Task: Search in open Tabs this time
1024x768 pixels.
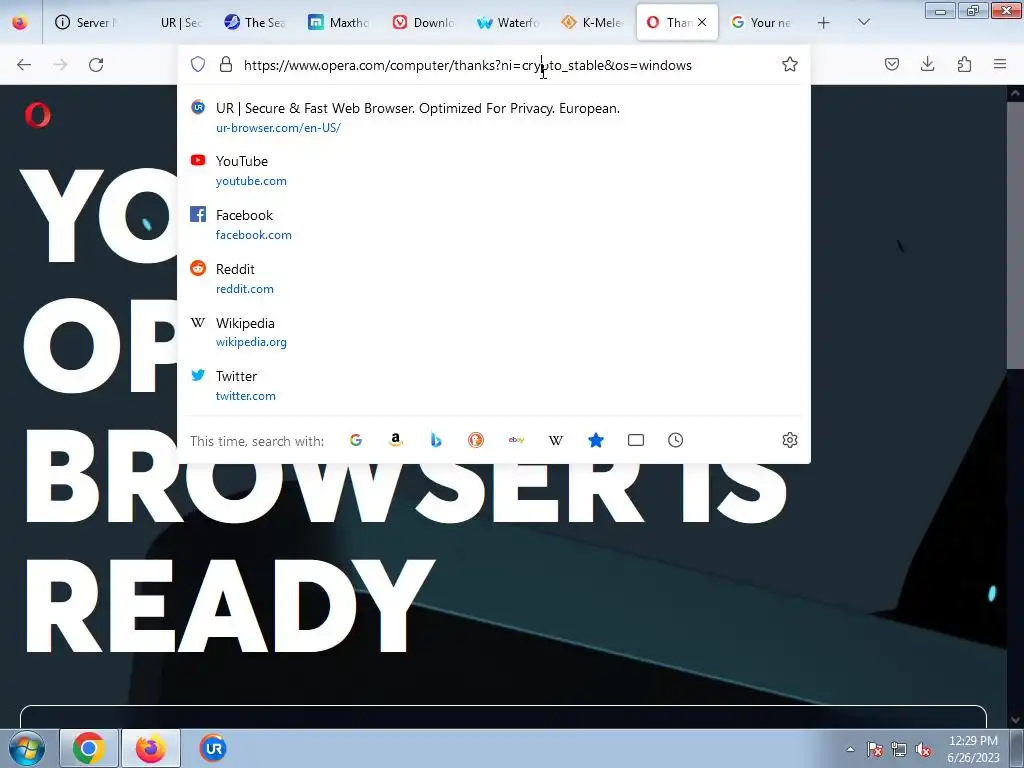Action: (635, 440)
